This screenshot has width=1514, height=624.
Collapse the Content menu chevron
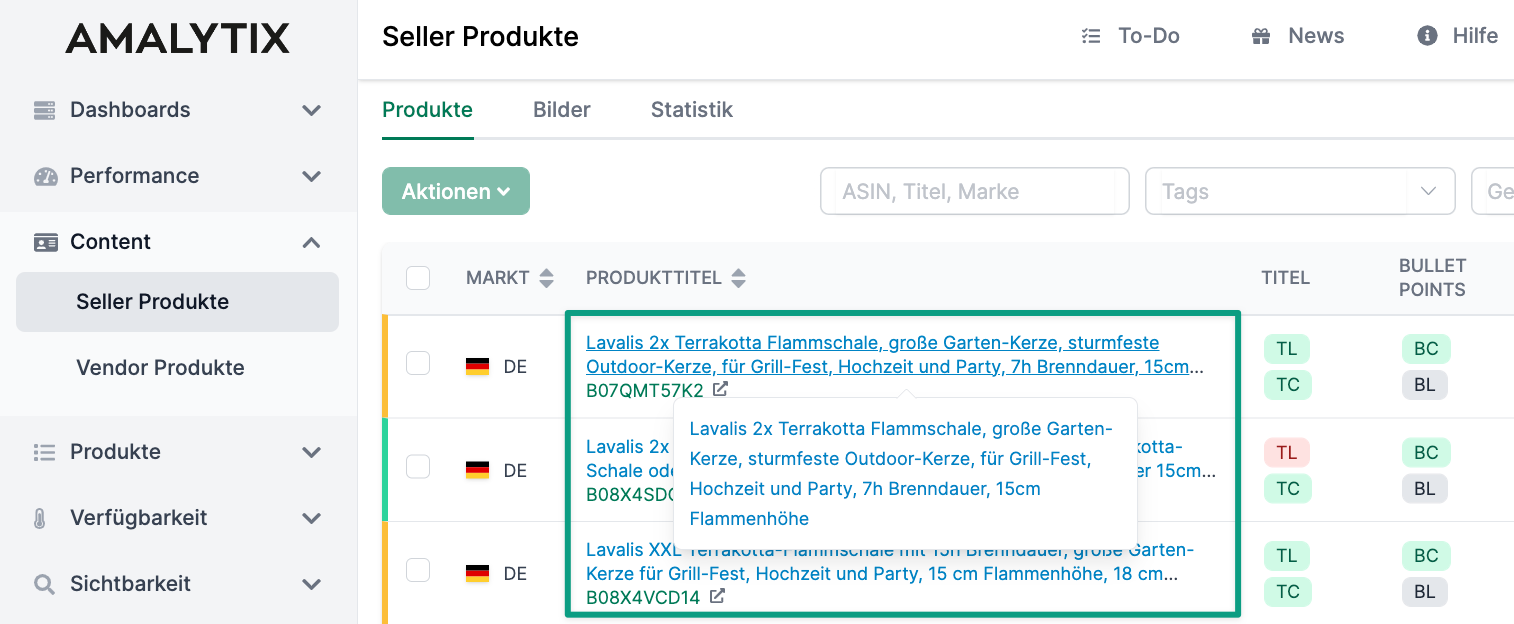tap(312, 242)
